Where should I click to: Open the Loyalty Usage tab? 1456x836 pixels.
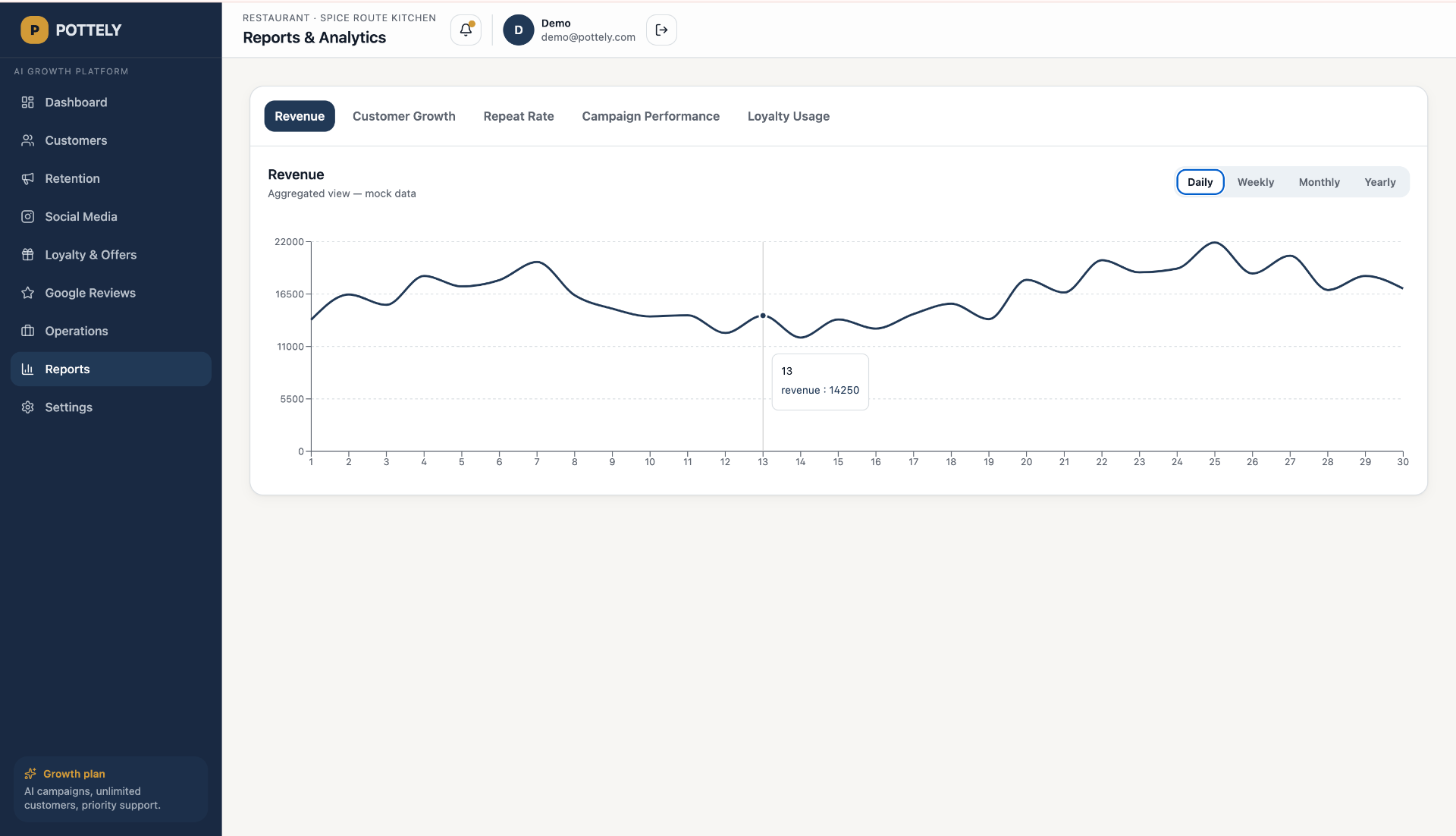coord(789,116)
